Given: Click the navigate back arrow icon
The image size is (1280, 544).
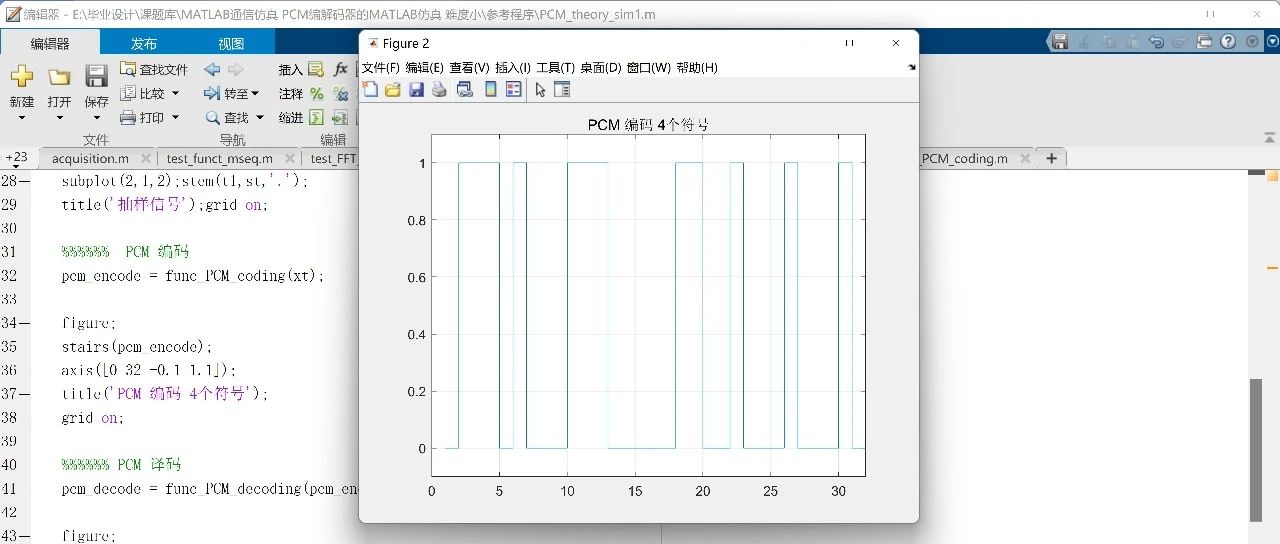Looking at the screenshot, I should pos(212,69).
